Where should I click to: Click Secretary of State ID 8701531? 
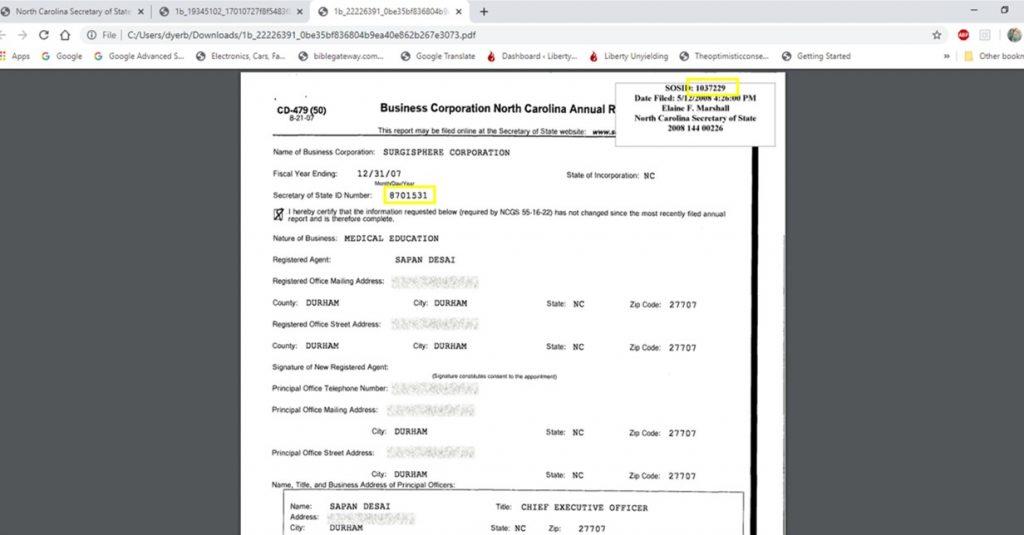tap(408, 195)
